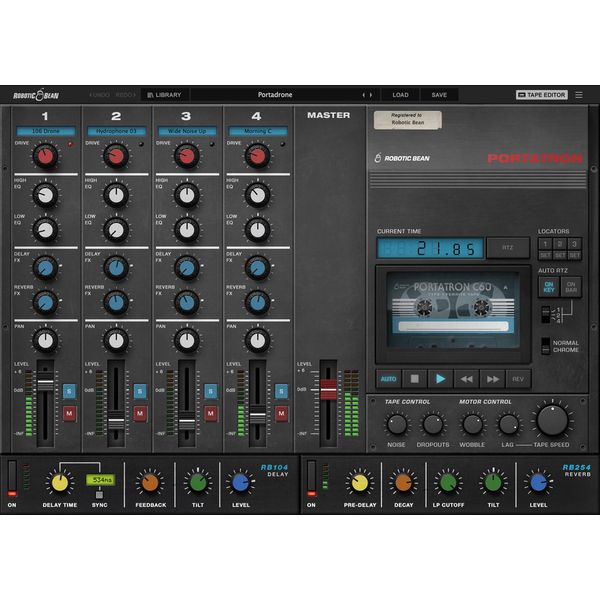Click the yellow Delay Time knob
This screenshot has height=600, width=600.
[59, 483]
